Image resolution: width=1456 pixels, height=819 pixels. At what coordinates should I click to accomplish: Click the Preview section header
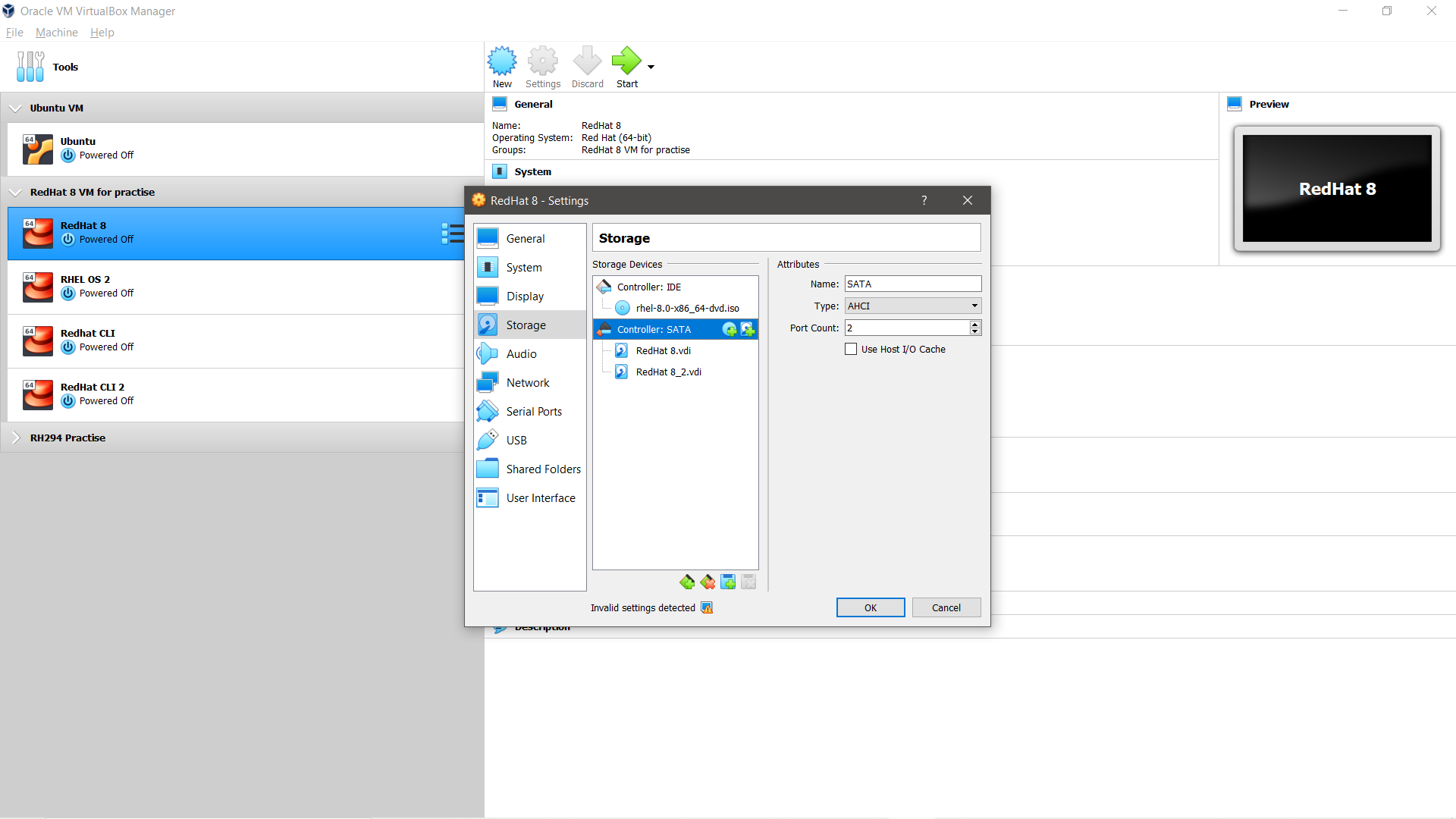click(x=1269, y=104)
